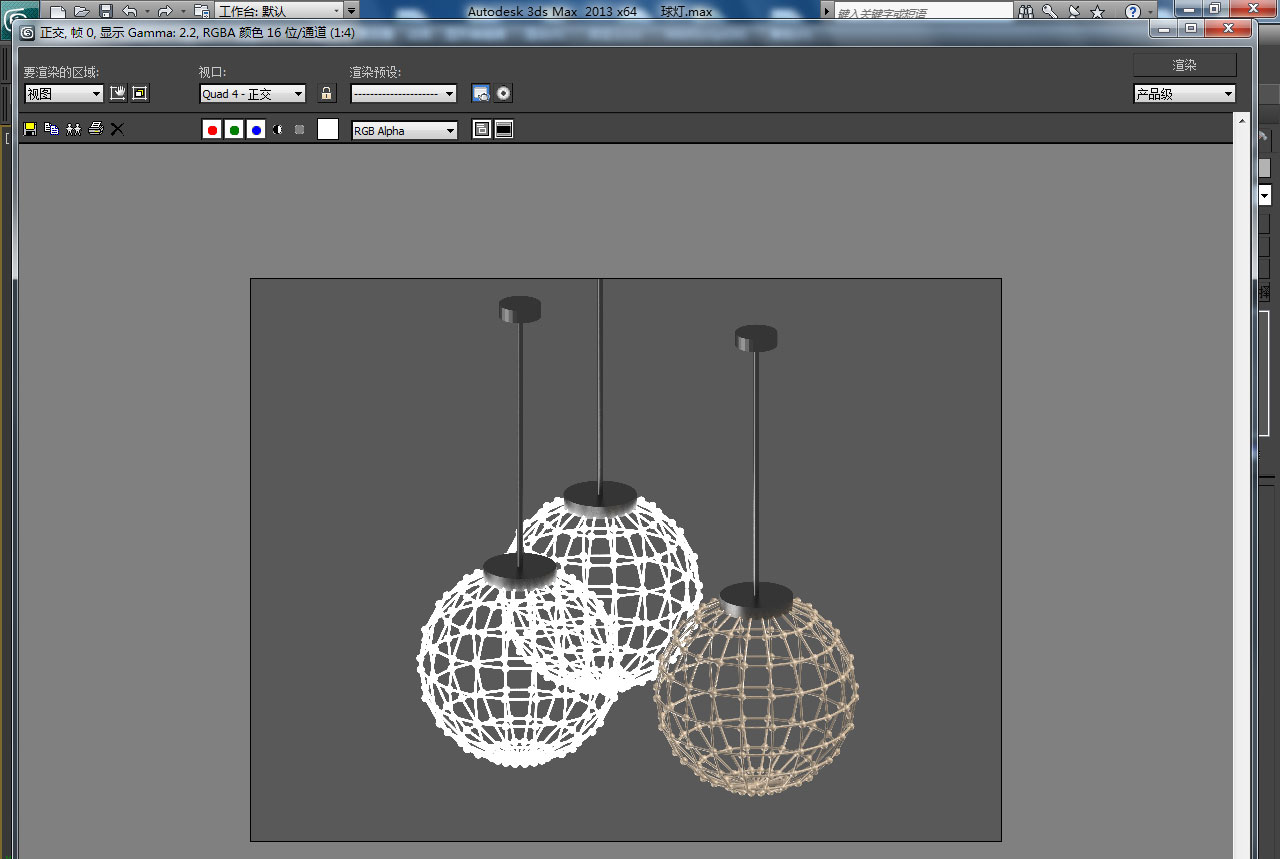Click the 渲染 render button
1280x859 pixels.
coord(1184,65)
